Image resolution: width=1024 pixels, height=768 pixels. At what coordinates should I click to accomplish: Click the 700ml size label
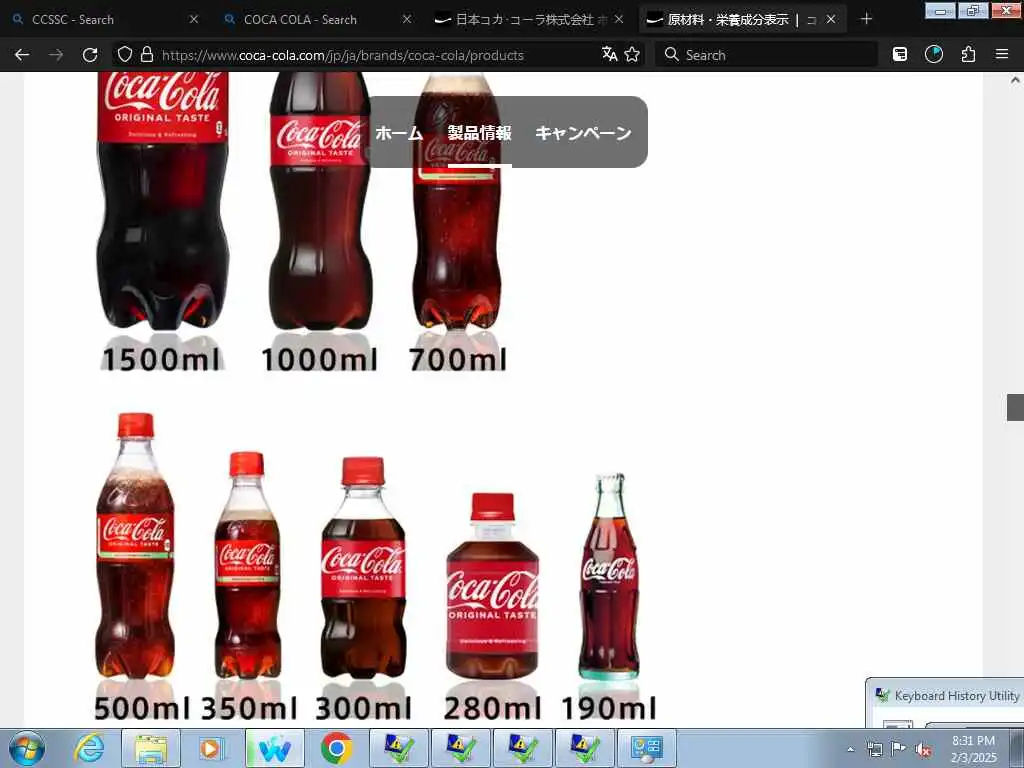(x=458, y=359)
